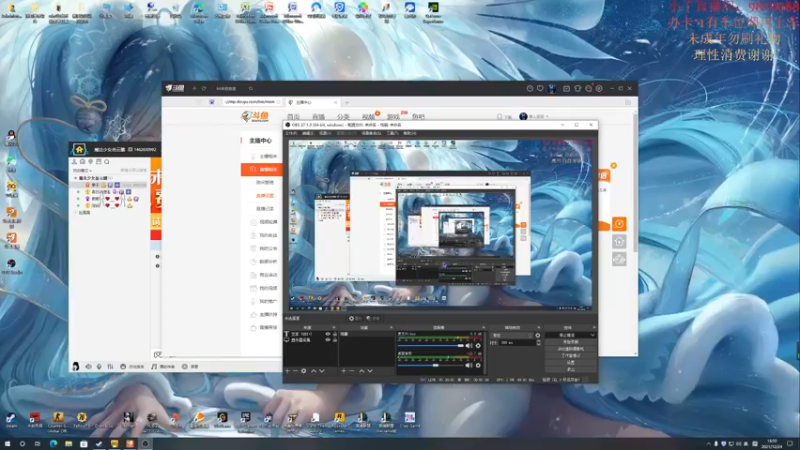Click orange play-circle button on Douyu right edge
This screenshot has height=450, width=800.
click(619, 223)
